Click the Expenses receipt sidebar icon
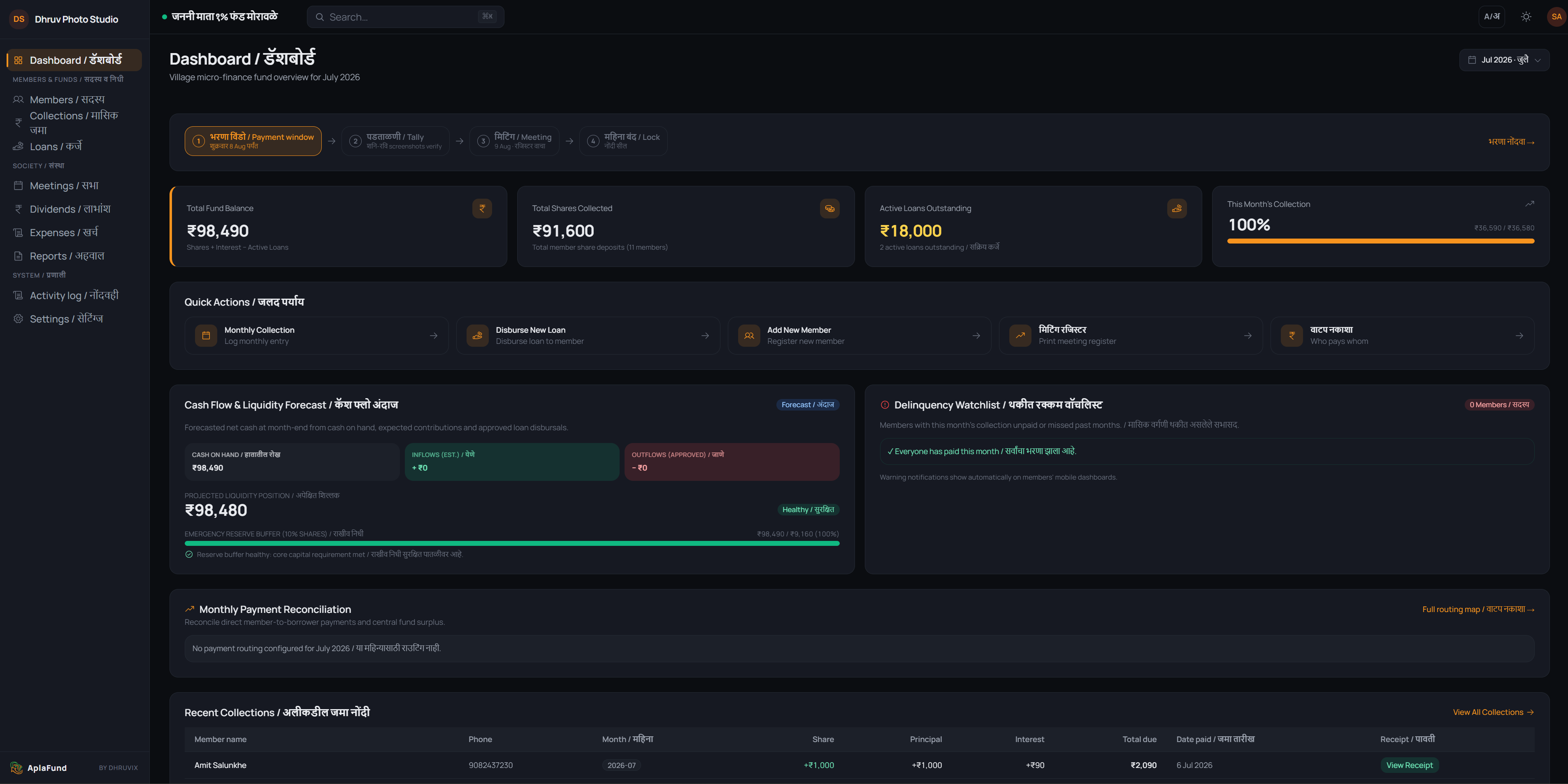1568x784 pixels. click(18, 232)
